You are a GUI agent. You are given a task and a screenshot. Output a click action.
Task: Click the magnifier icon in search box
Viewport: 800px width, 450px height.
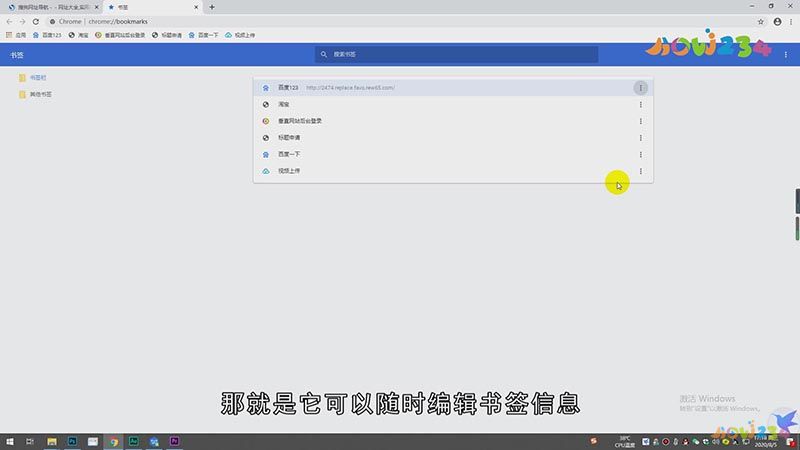[323, 54]
